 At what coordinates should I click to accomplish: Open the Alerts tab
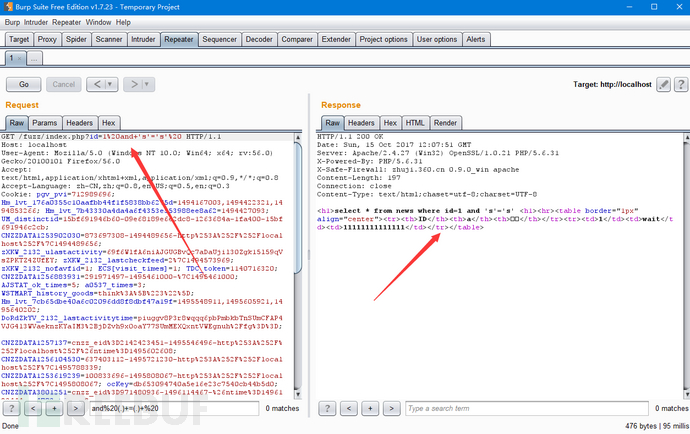476,39
